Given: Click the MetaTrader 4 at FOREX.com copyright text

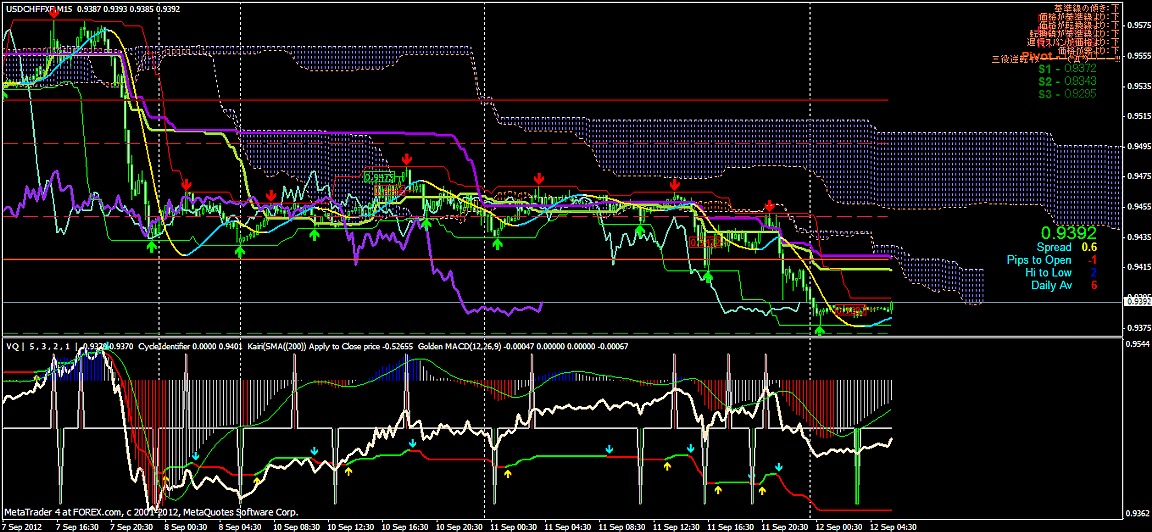Looking at the screenshot, I should (151, 512).
